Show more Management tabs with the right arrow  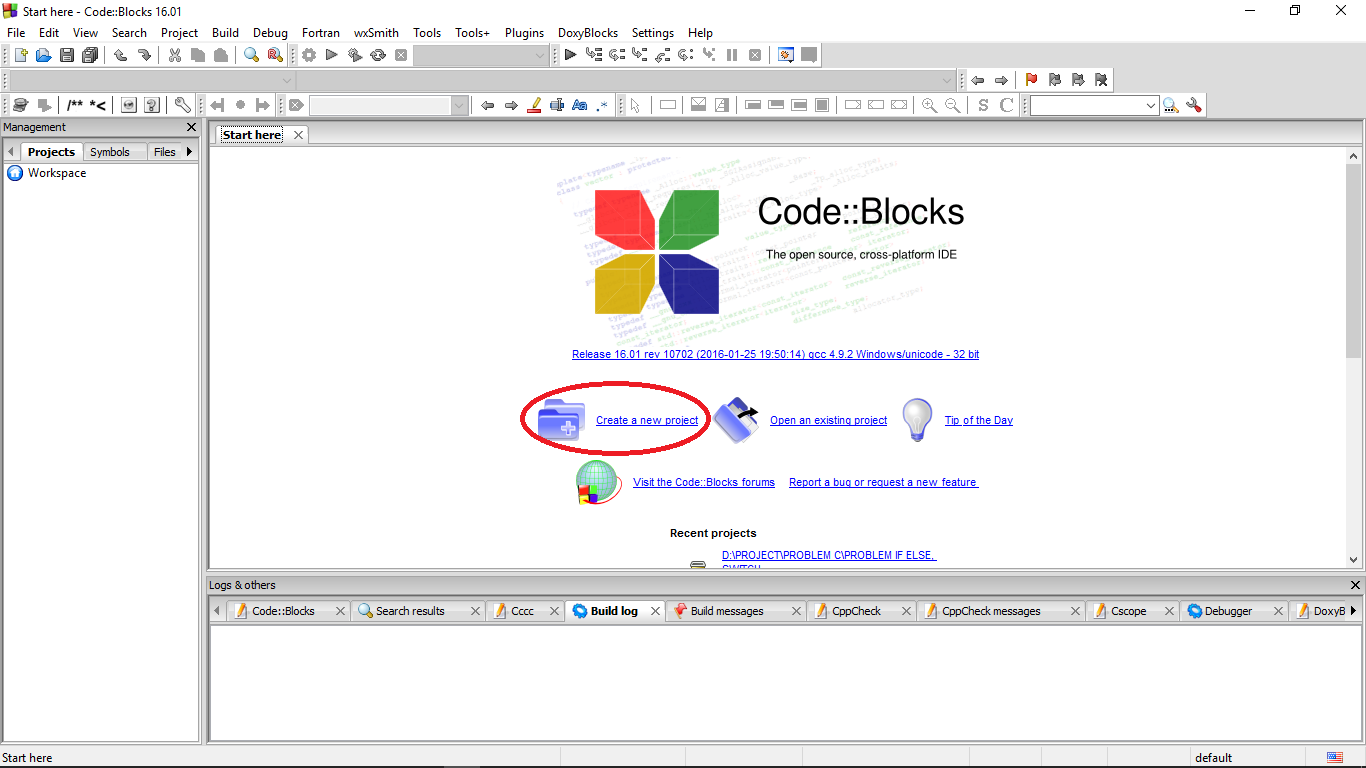[189, 152]
